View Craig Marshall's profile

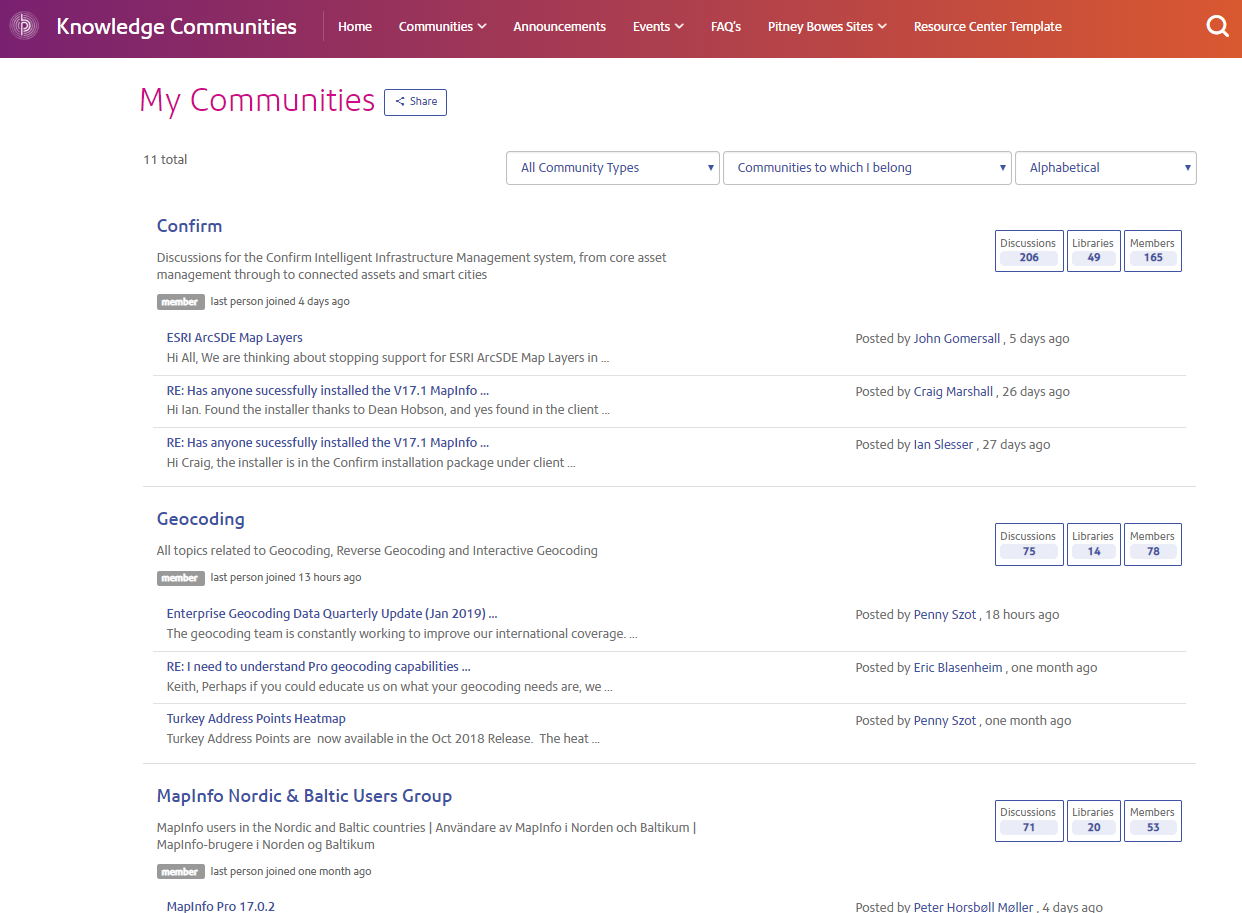953,392
